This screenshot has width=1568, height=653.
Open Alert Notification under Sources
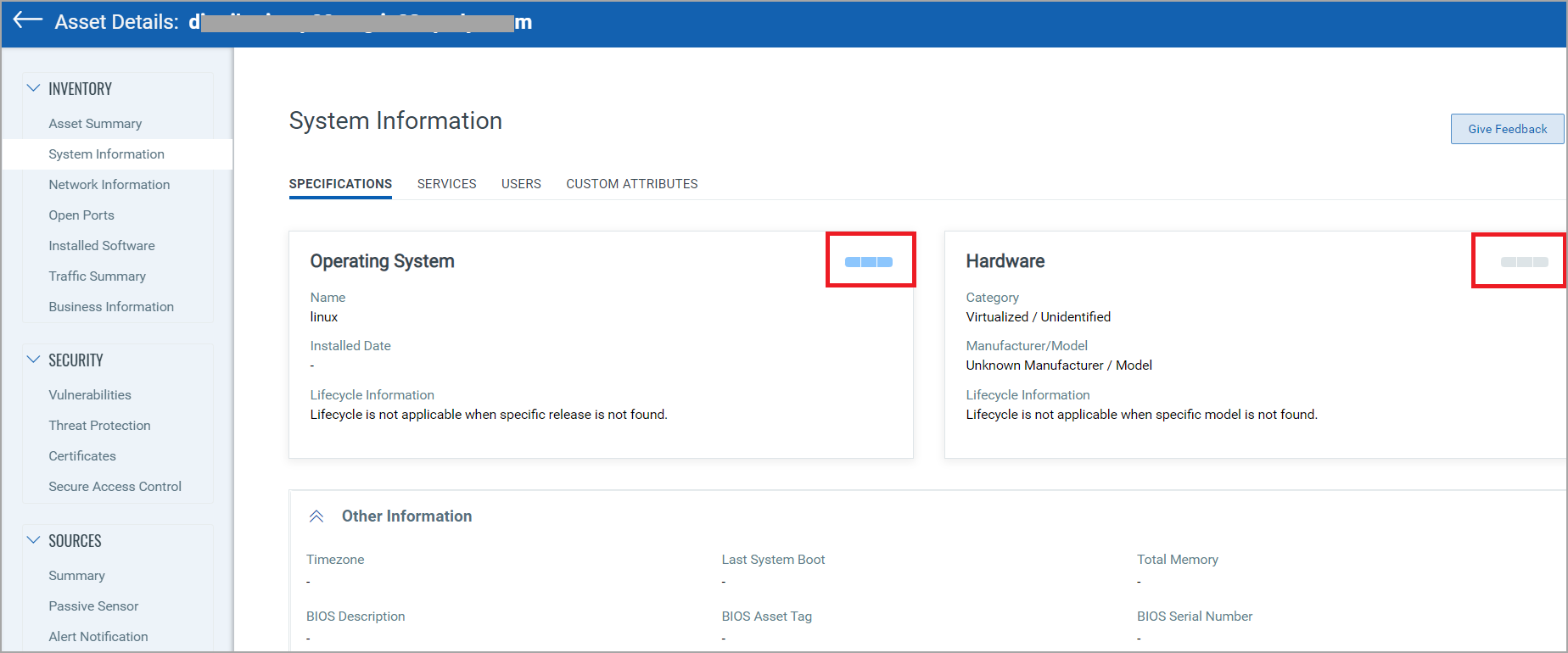click(98, 637)
